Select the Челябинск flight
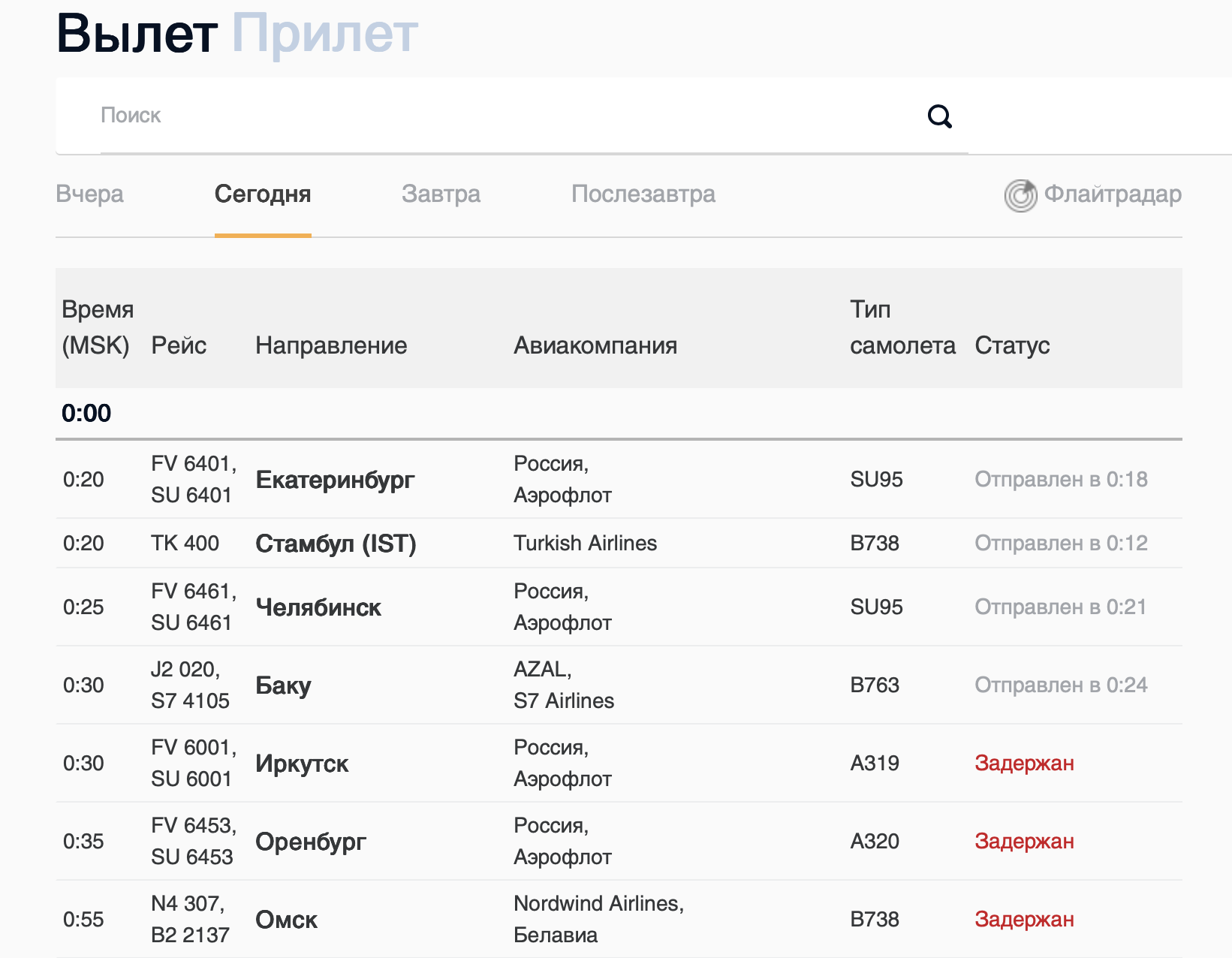 click(318, 607)
